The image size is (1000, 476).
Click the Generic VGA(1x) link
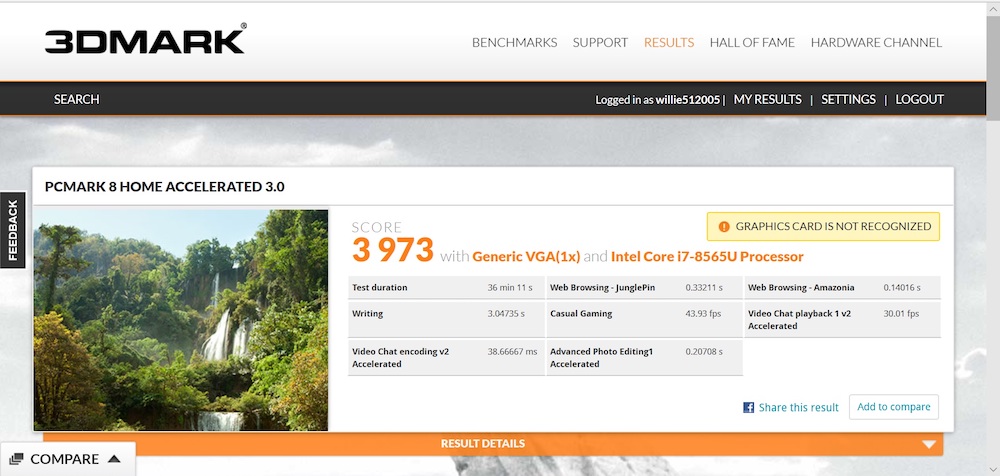[526, 256]
